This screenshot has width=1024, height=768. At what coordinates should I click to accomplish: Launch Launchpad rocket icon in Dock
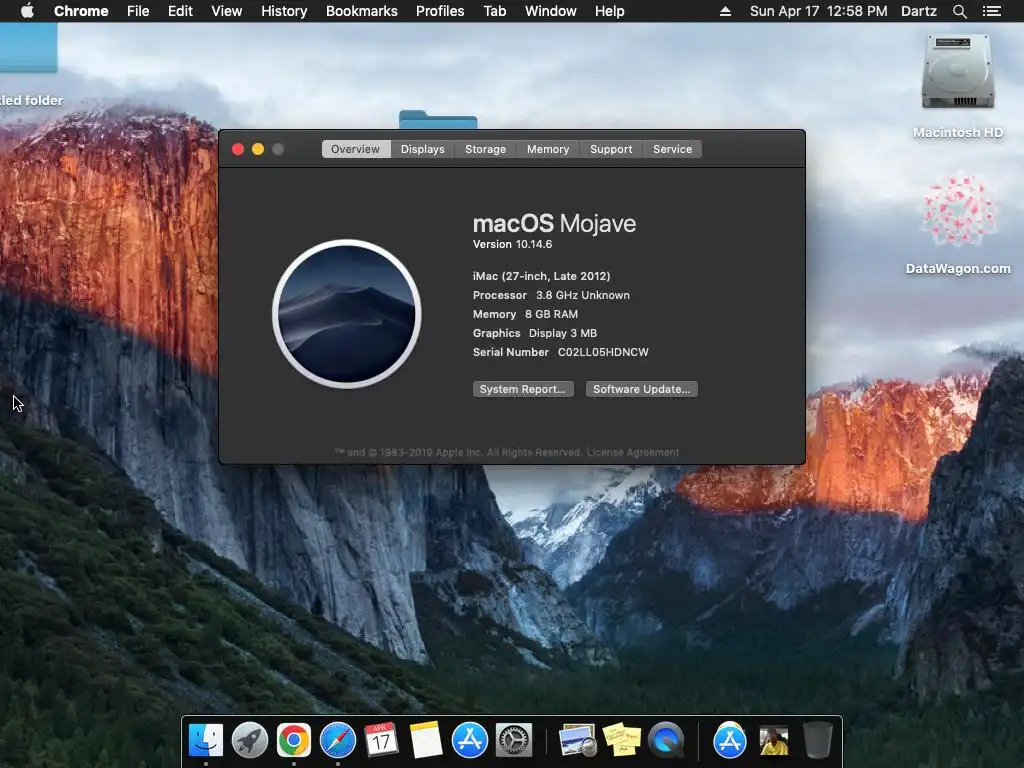(x=249, y=741)
